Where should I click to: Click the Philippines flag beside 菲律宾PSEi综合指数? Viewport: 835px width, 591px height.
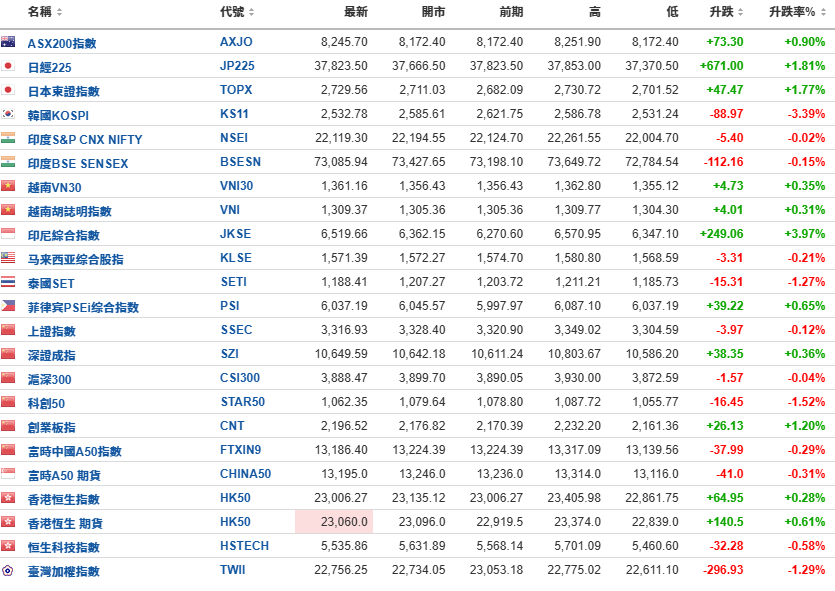coord(7,306)
